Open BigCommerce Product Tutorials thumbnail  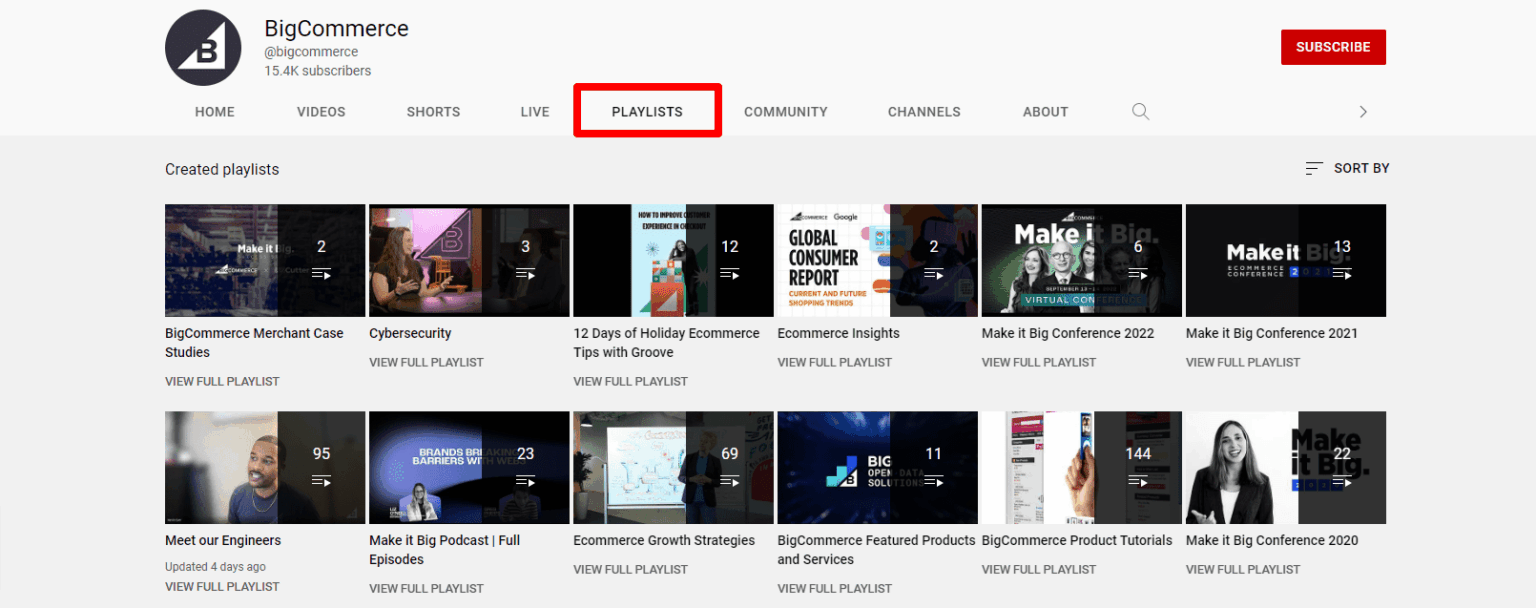(x=1081, y=467)
